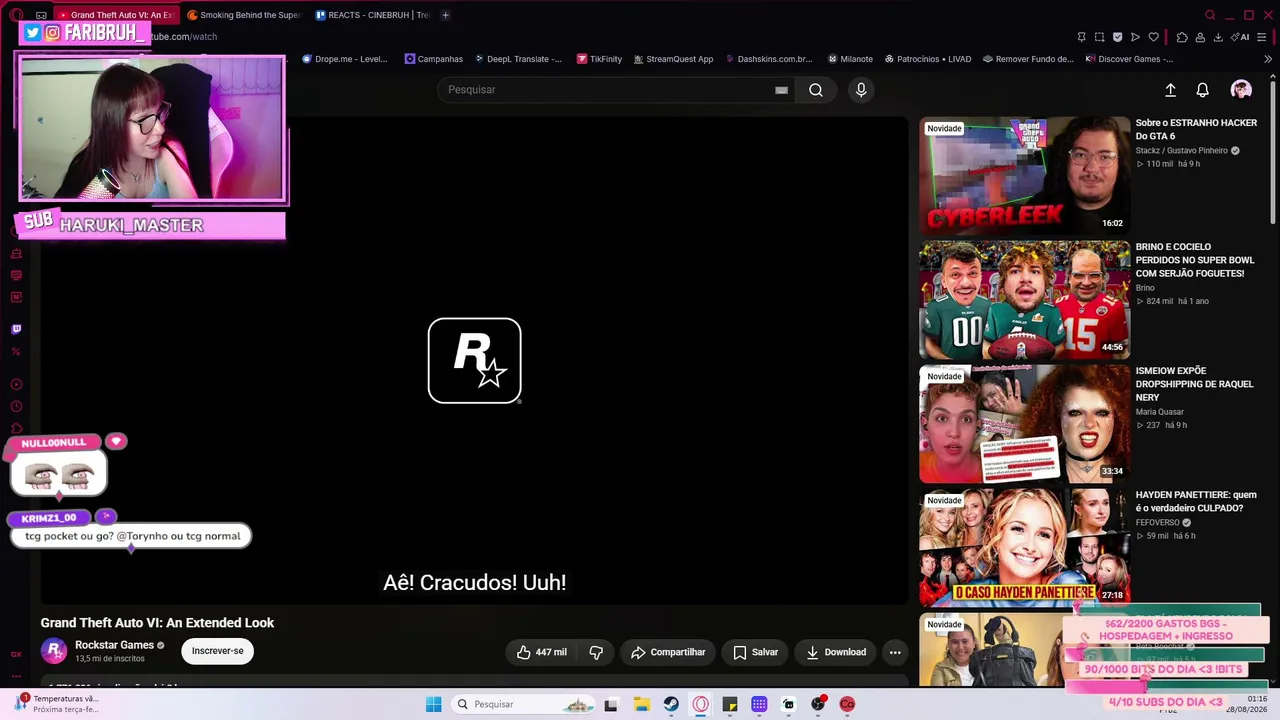Open the browser player arrow icon
This screenshot has width=1280, height=720.
point(1135,37)
